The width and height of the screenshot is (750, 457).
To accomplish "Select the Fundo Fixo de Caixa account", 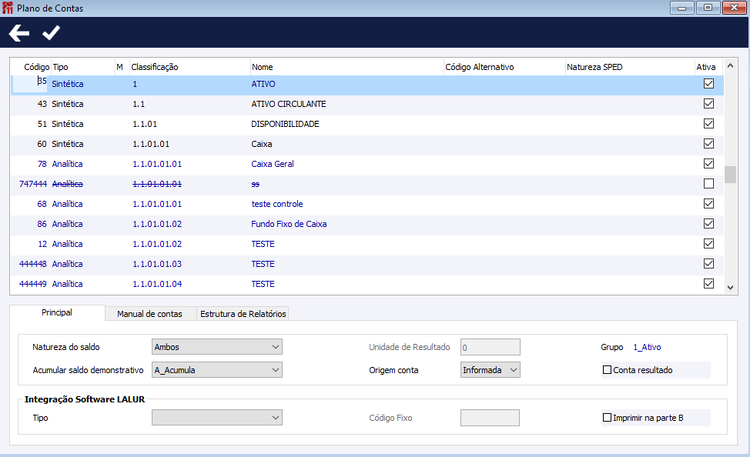I will [289, 224].
